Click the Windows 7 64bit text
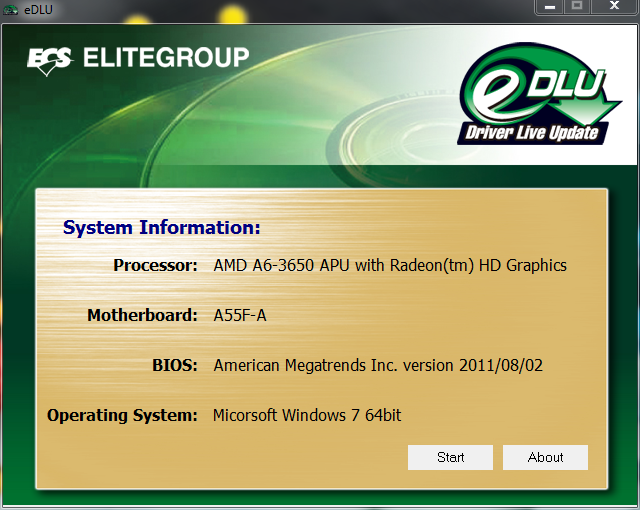Viewport: 640px width, 510px height. tap(307, 415)
